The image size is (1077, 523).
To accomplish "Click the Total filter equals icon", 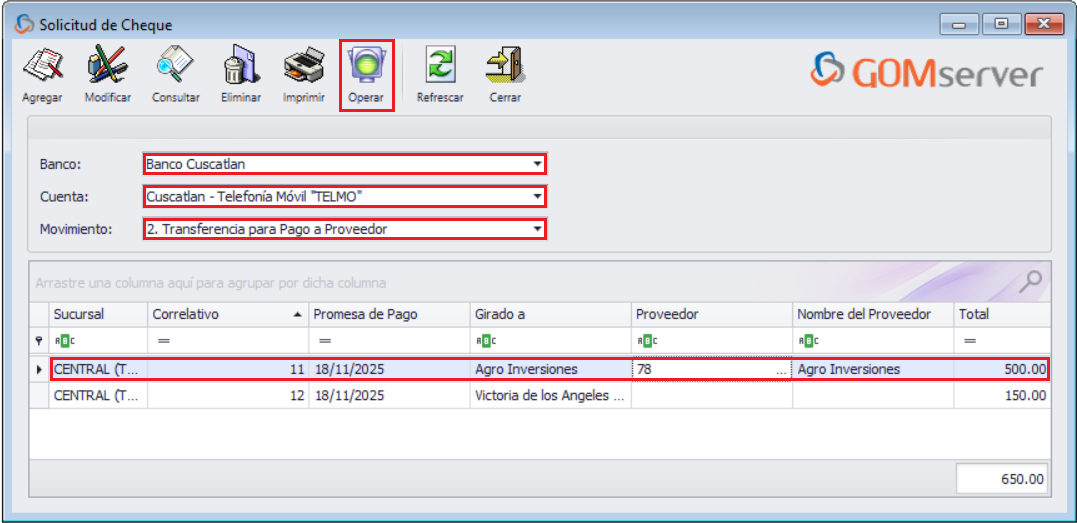I will coord(970,340).
